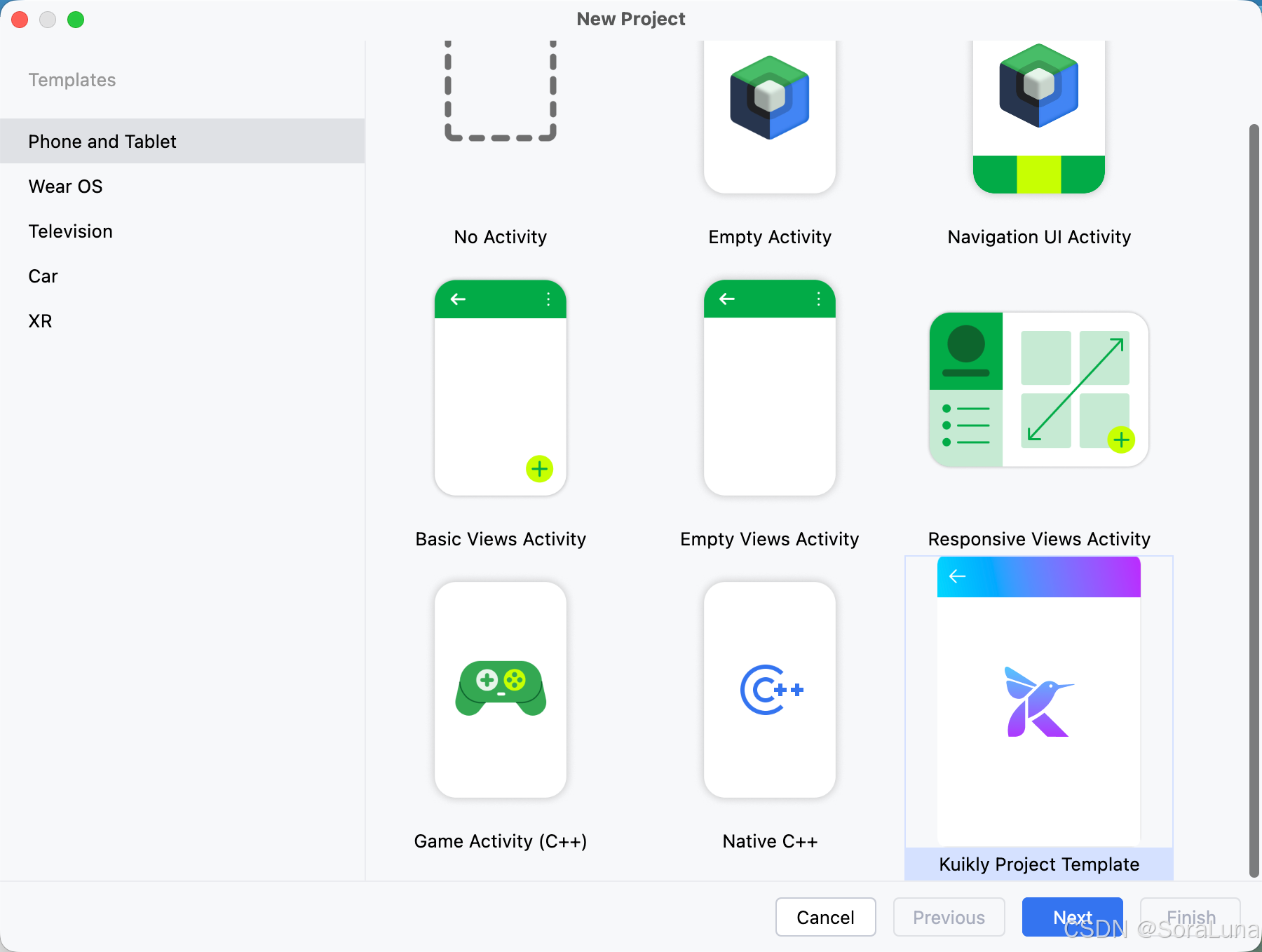Screen dimensions: 1262x952
Task: Click the No Activity label
Action: [x=501, y=237]
